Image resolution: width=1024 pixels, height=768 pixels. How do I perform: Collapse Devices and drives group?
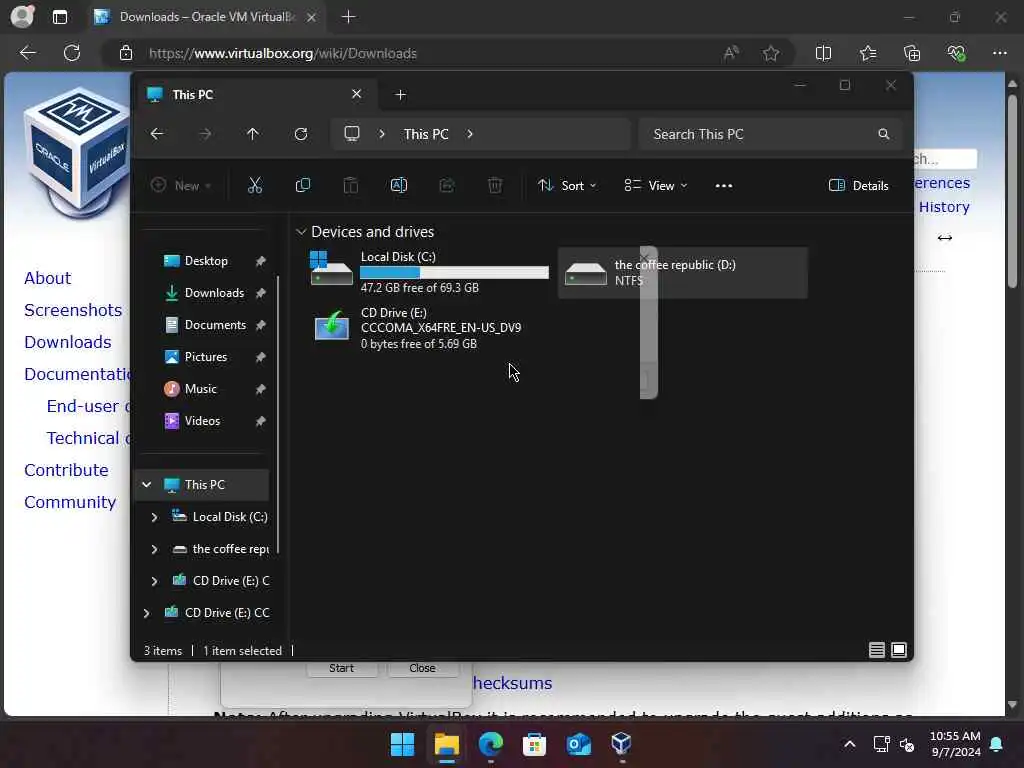click(x=301, y=232)
